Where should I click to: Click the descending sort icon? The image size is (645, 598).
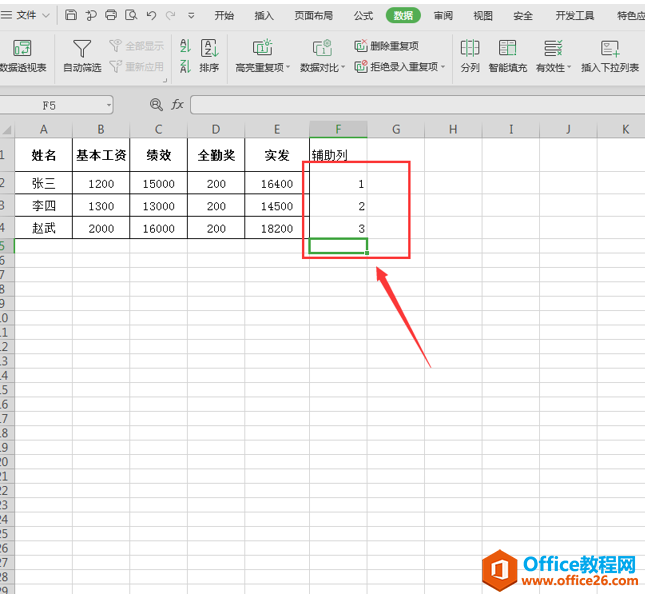tap(186, 66)
